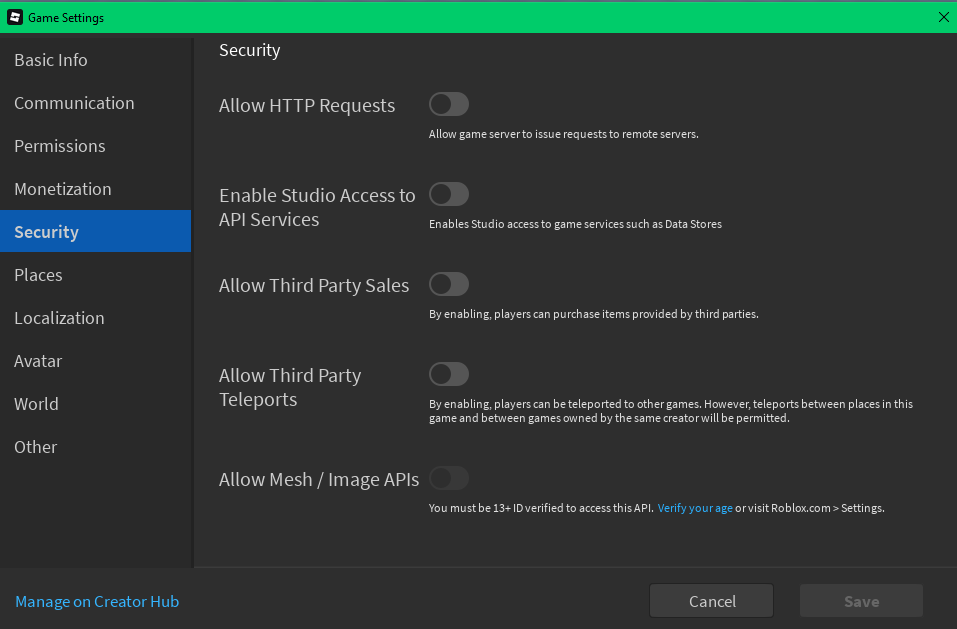Screen dimensions: 957x629
Task: Open the Places settings
Action: 38,275
